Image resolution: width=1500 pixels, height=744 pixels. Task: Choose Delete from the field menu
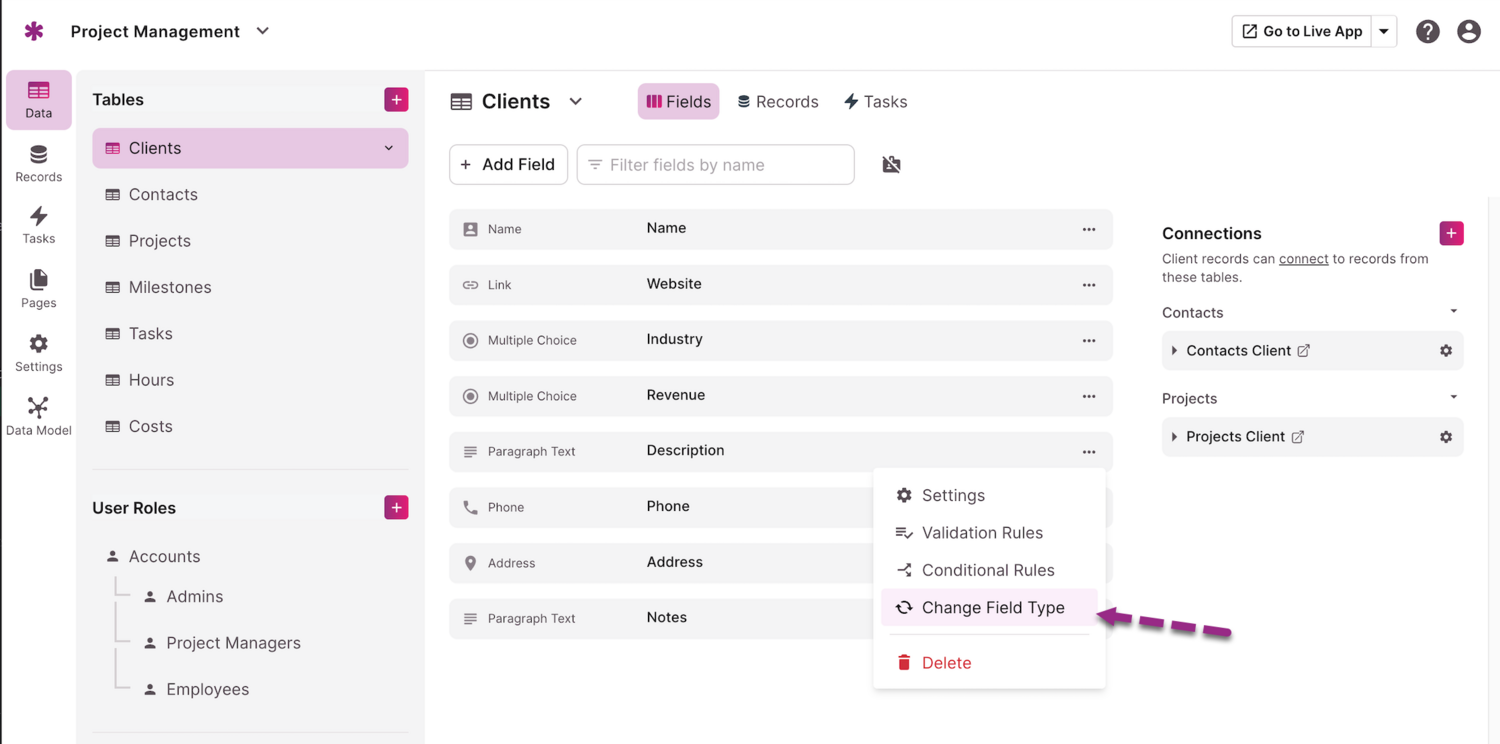[945, 663]
